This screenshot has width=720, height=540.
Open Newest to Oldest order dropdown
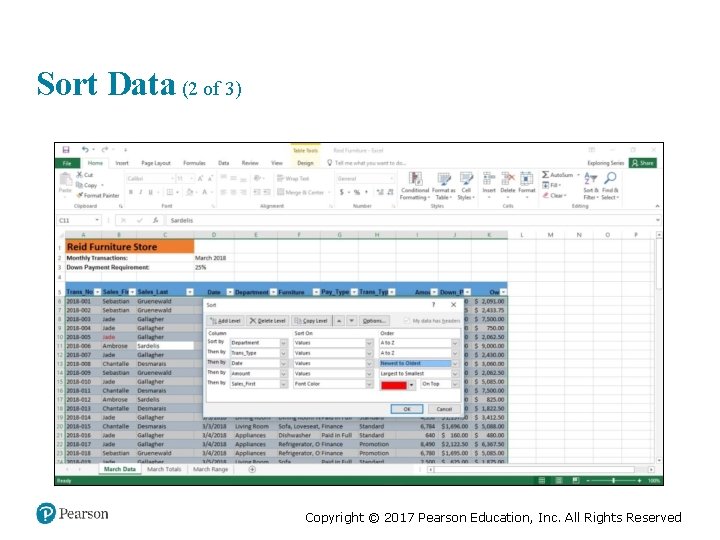[455, 363]
